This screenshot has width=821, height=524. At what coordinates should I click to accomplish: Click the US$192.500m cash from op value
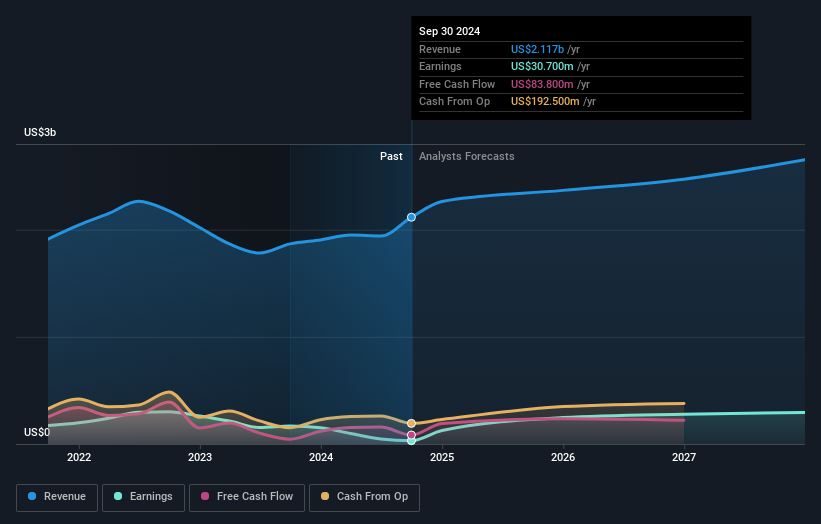click(545, 102)
